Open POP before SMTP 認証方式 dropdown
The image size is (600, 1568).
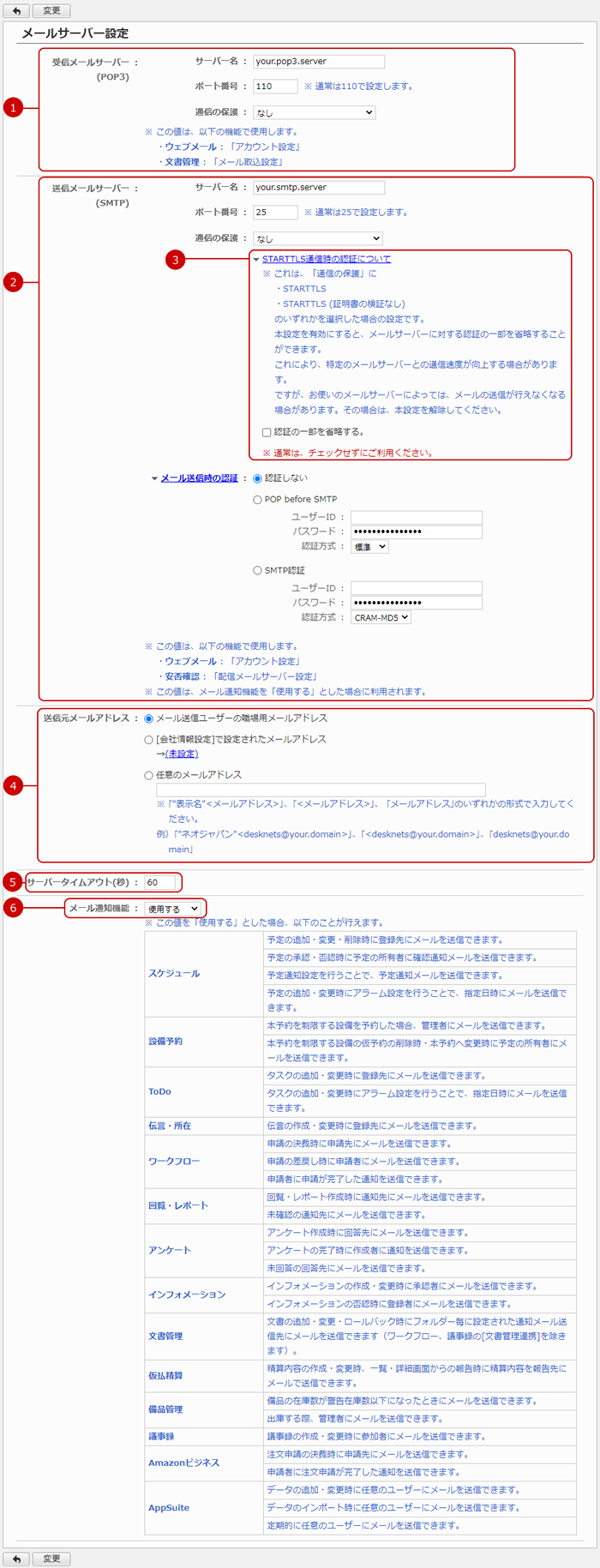[x=370, y=546]
